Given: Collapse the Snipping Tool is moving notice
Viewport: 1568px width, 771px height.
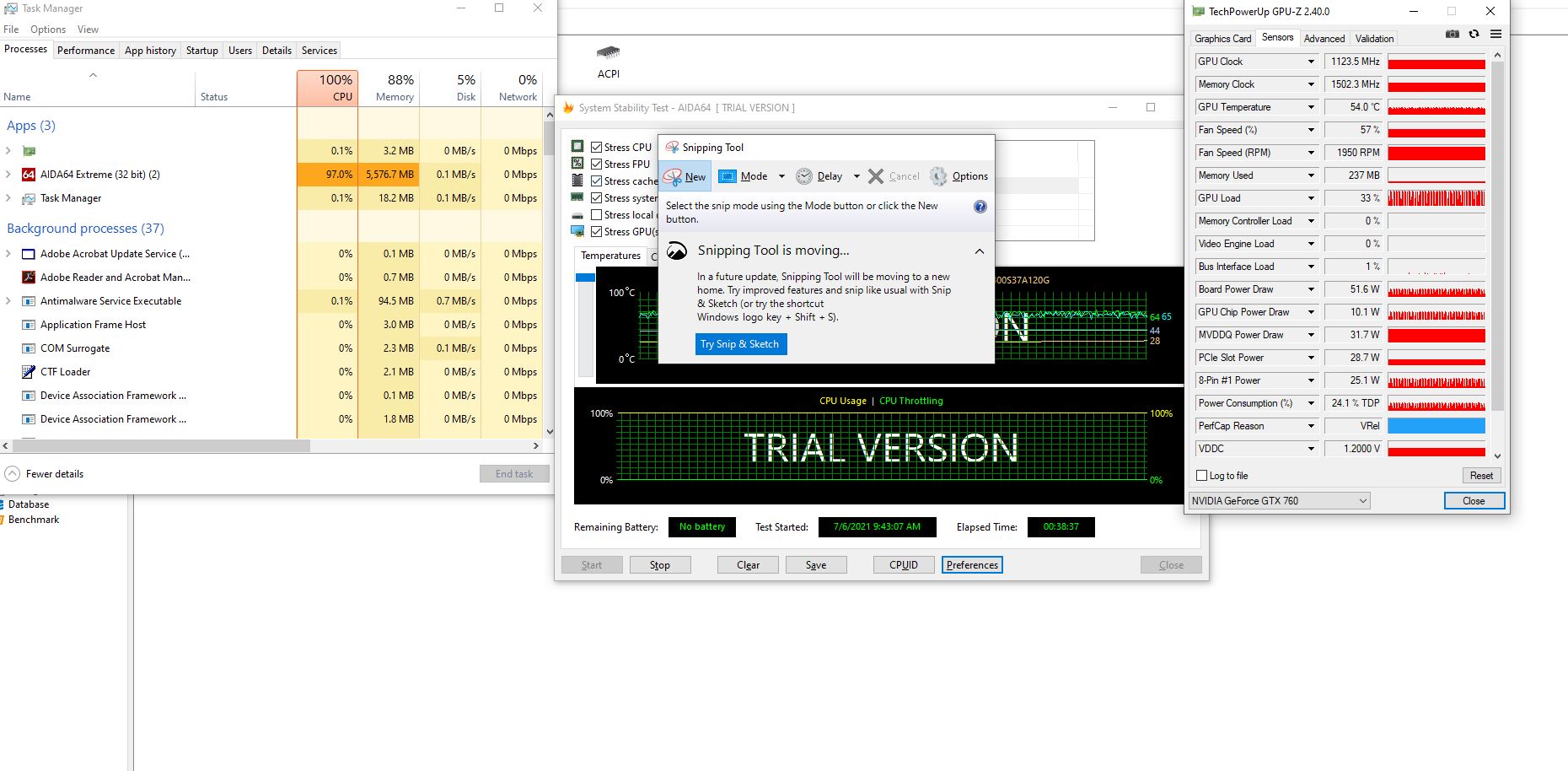Looking at the screenshot, I should (x=979, y=251).
